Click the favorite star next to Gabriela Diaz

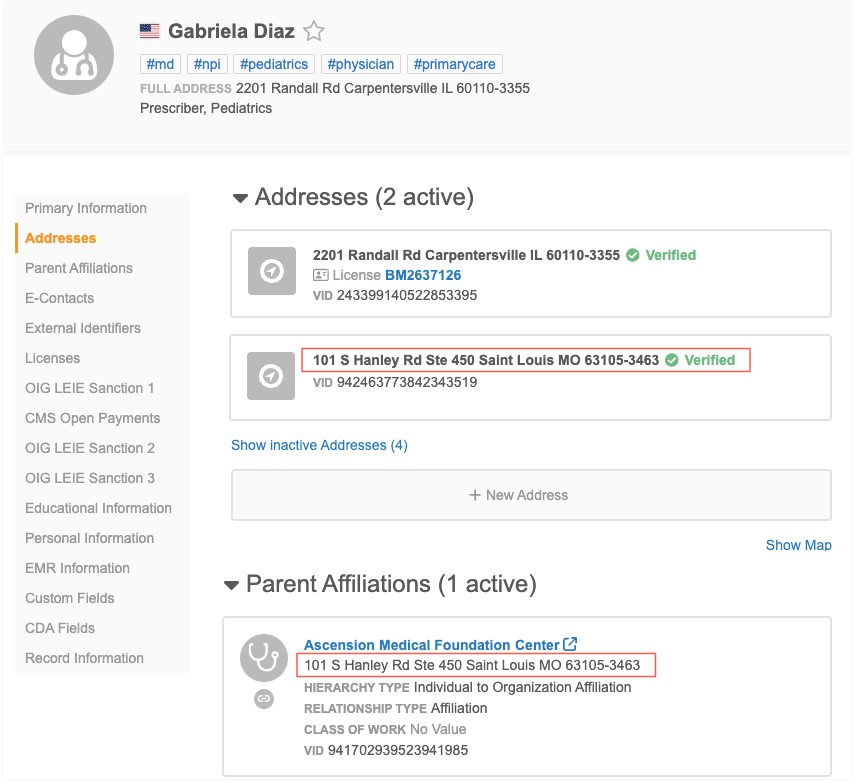314,31
